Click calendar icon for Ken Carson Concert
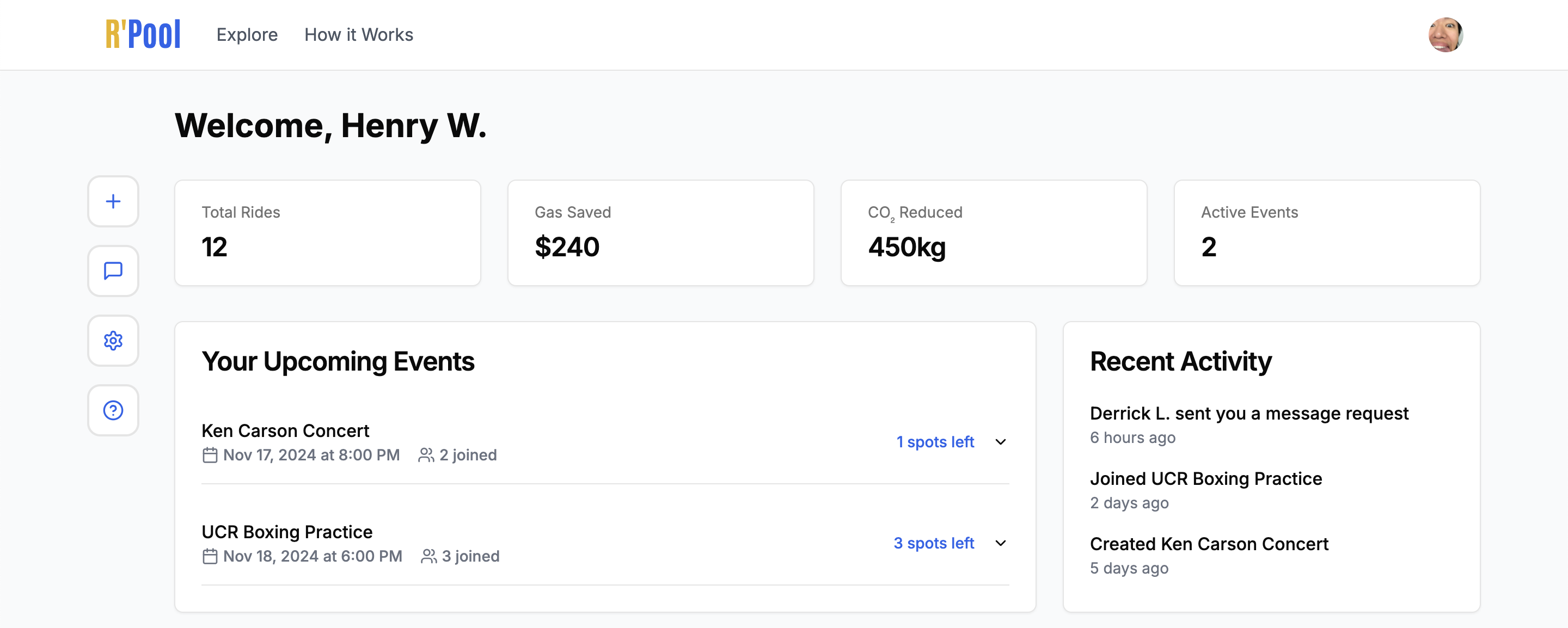 [x=210, y=455]
